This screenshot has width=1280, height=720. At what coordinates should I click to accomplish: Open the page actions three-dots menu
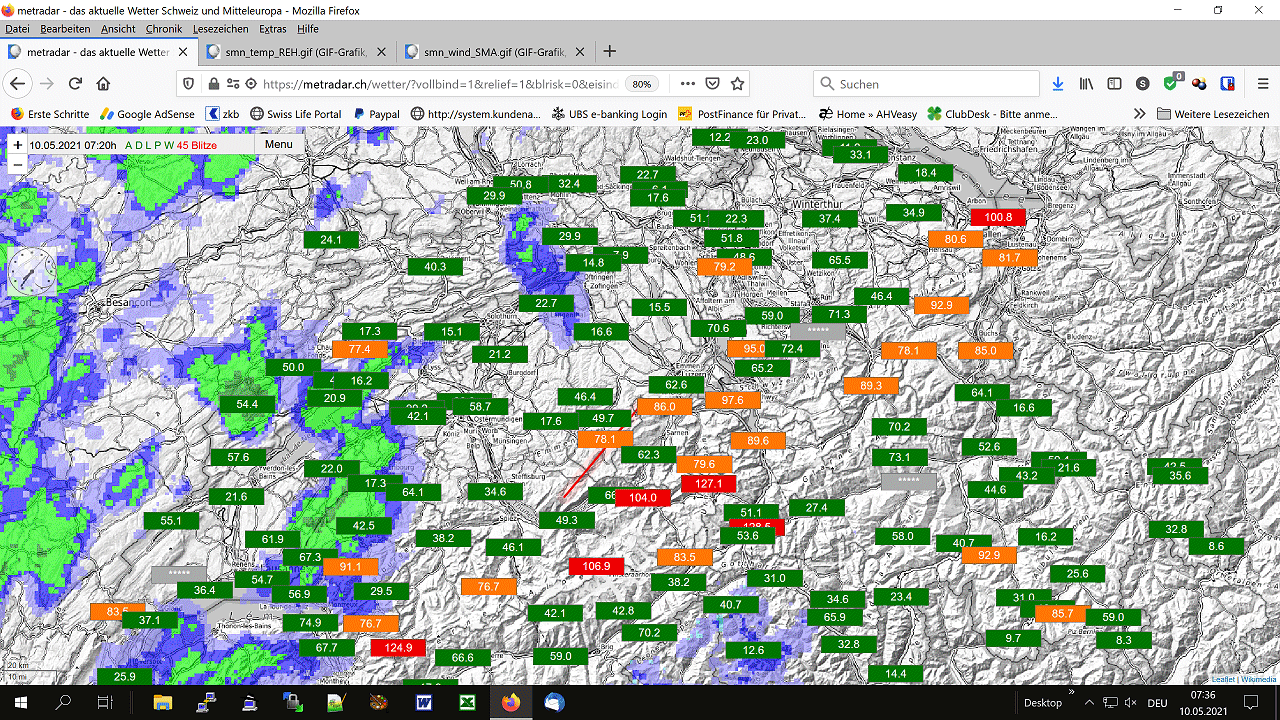[x=687, y=84]
